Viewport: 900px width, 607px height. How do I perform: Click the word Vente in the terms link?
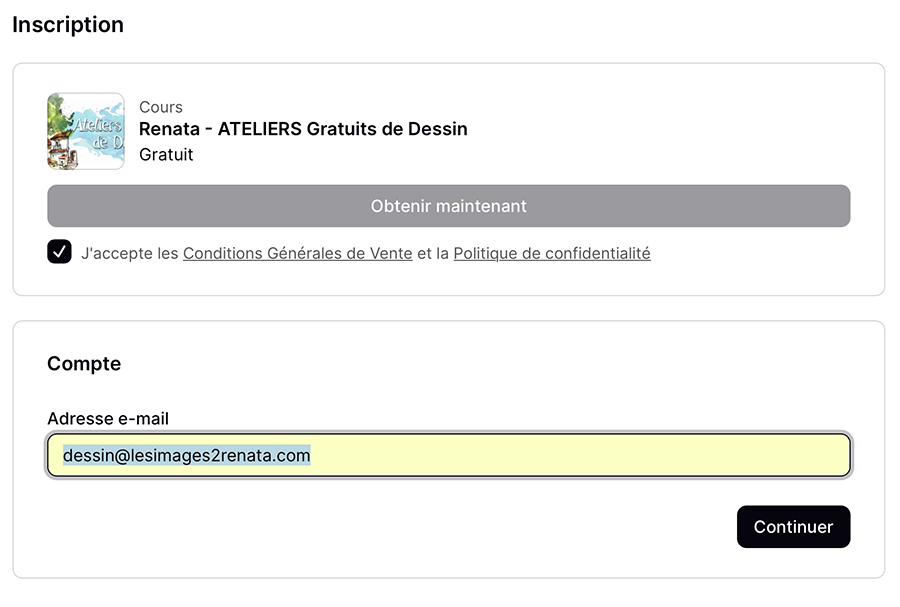pyautogui.click(x=390, y=254)
